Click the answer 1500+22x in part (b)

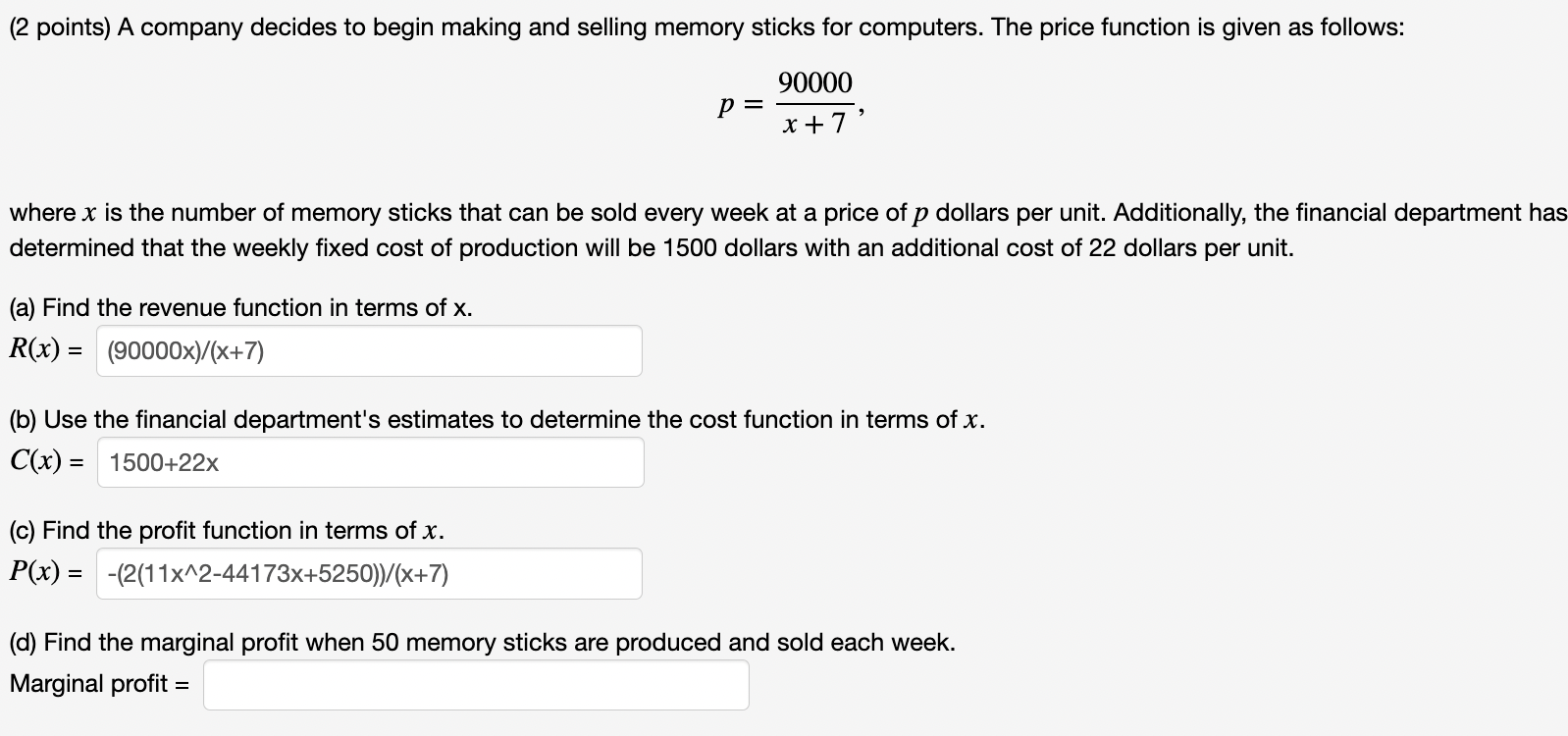coord(165,460)
